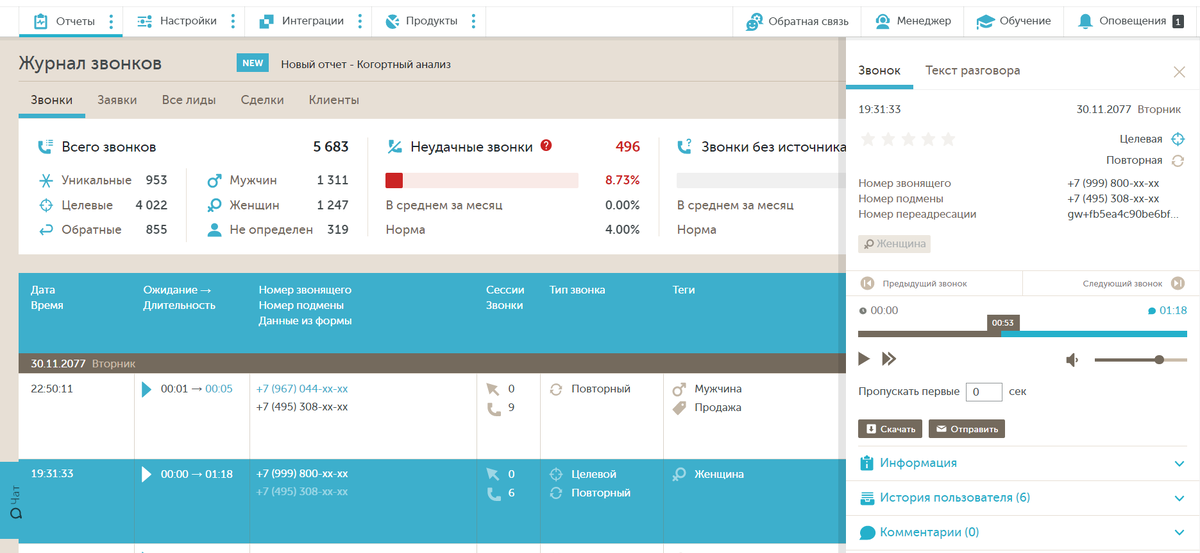
Task: Click the Скачать button
Action: pos(890,429)
